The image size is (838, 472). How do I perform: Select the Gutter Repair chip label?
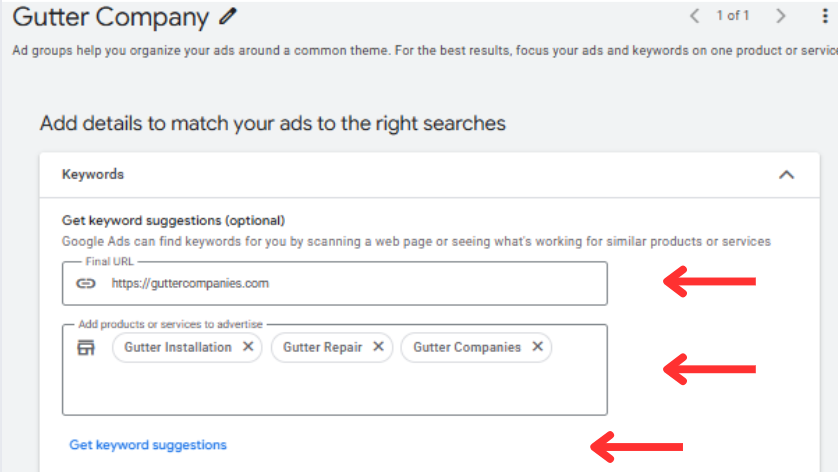coord(323,347)
